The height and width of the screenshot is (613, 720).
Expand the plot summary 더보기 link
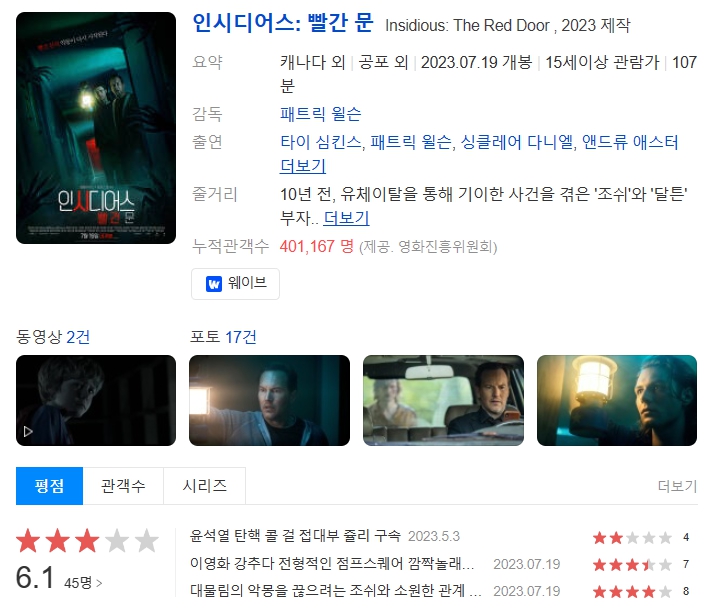[346, 218]
